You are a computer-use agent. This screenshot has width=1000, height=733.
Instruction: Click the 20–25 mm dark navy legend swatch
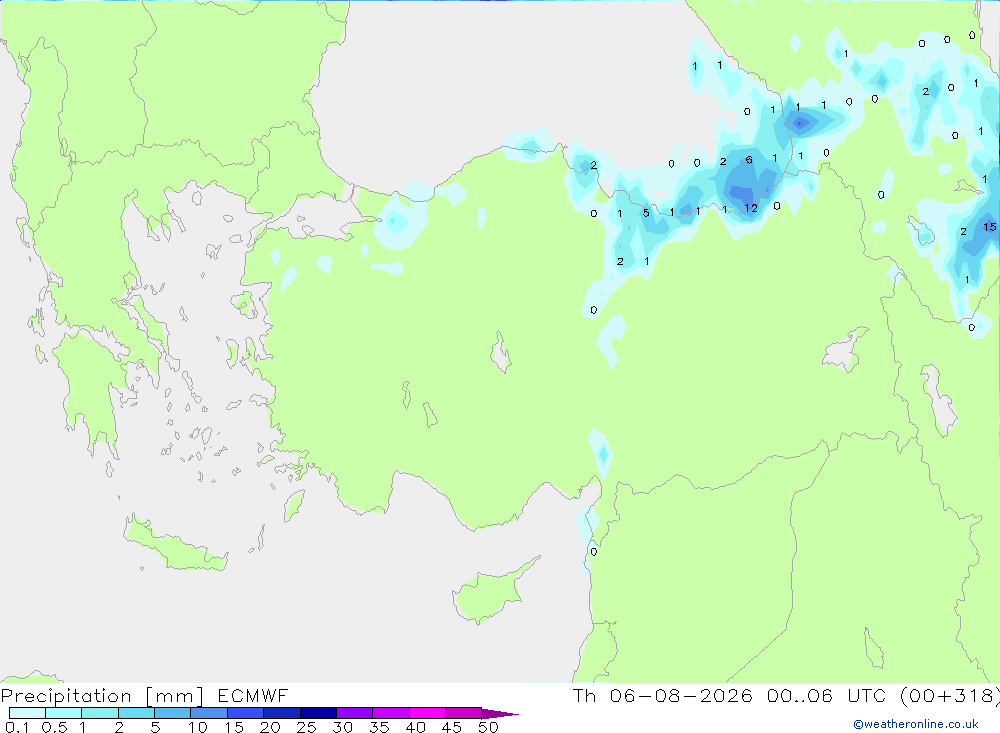pyautogui.click(x=282, y=713)
